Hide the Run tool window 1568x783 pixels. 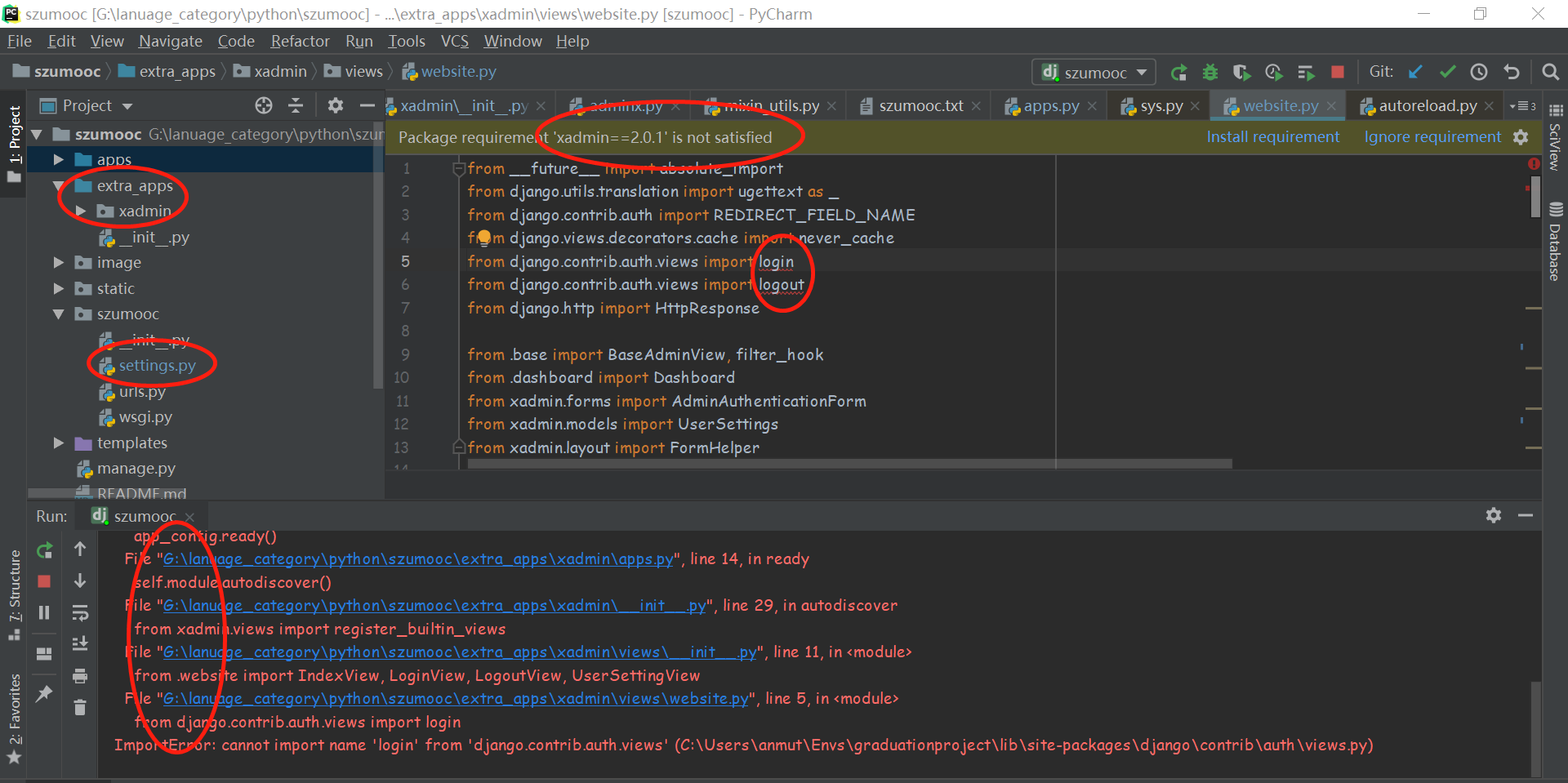pyautogui.click(x=1526, y=515)
